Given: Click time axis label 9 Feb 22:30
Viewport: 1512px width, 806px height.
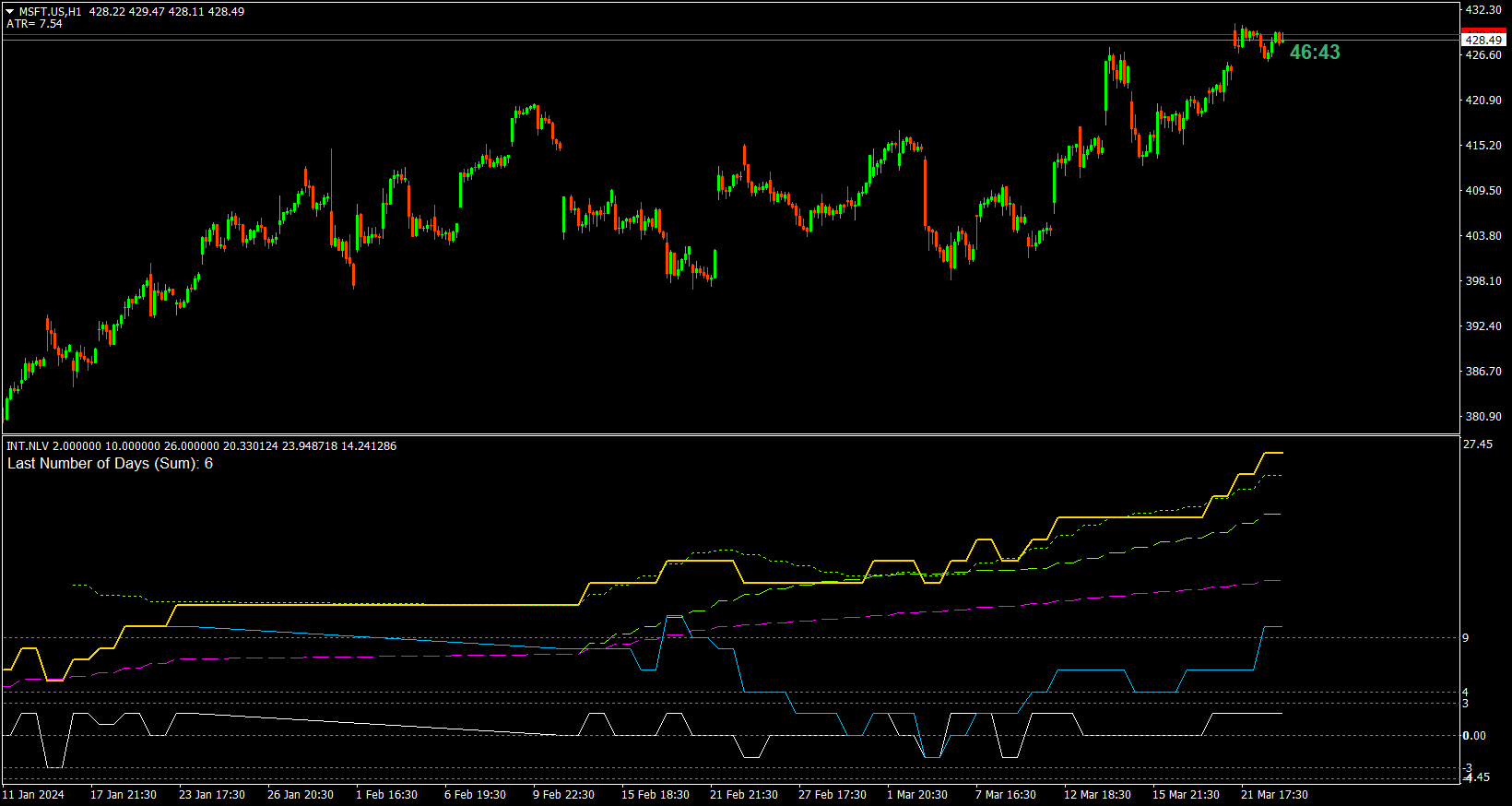Looking at the screenshot, I should [x=563, y=795].
